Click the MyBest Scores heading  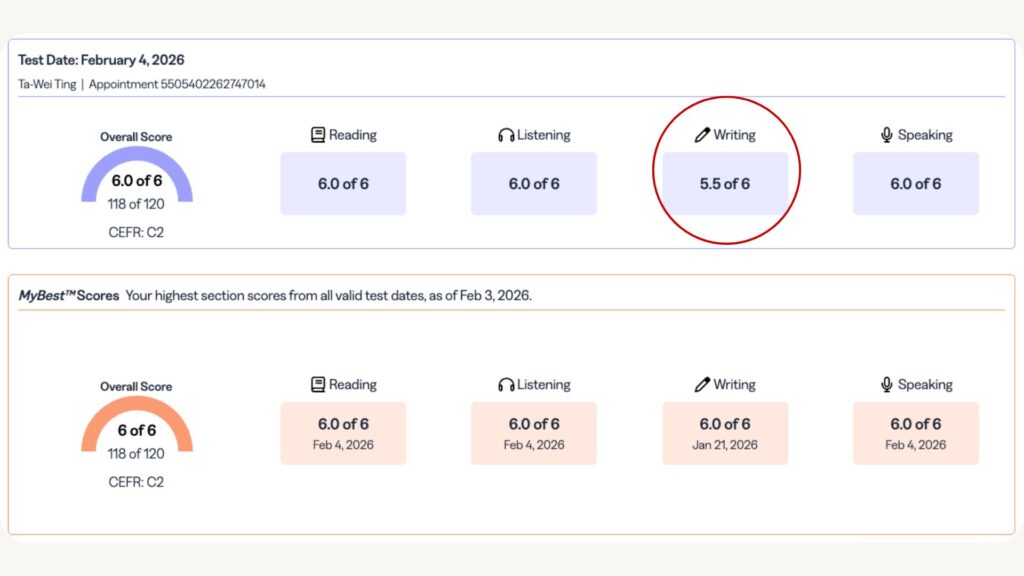pos(69,296)
